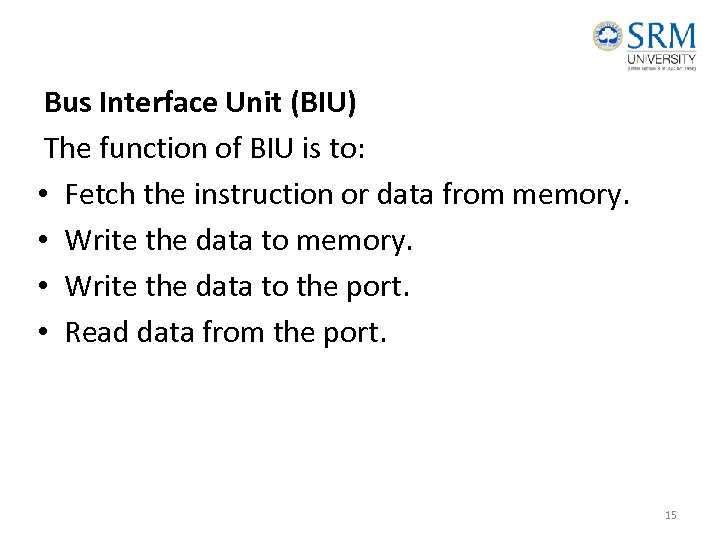This screenshot has width=720, height=540.
Task: Select the "Write the data to memory." line
Action: [x=239, y=240]
